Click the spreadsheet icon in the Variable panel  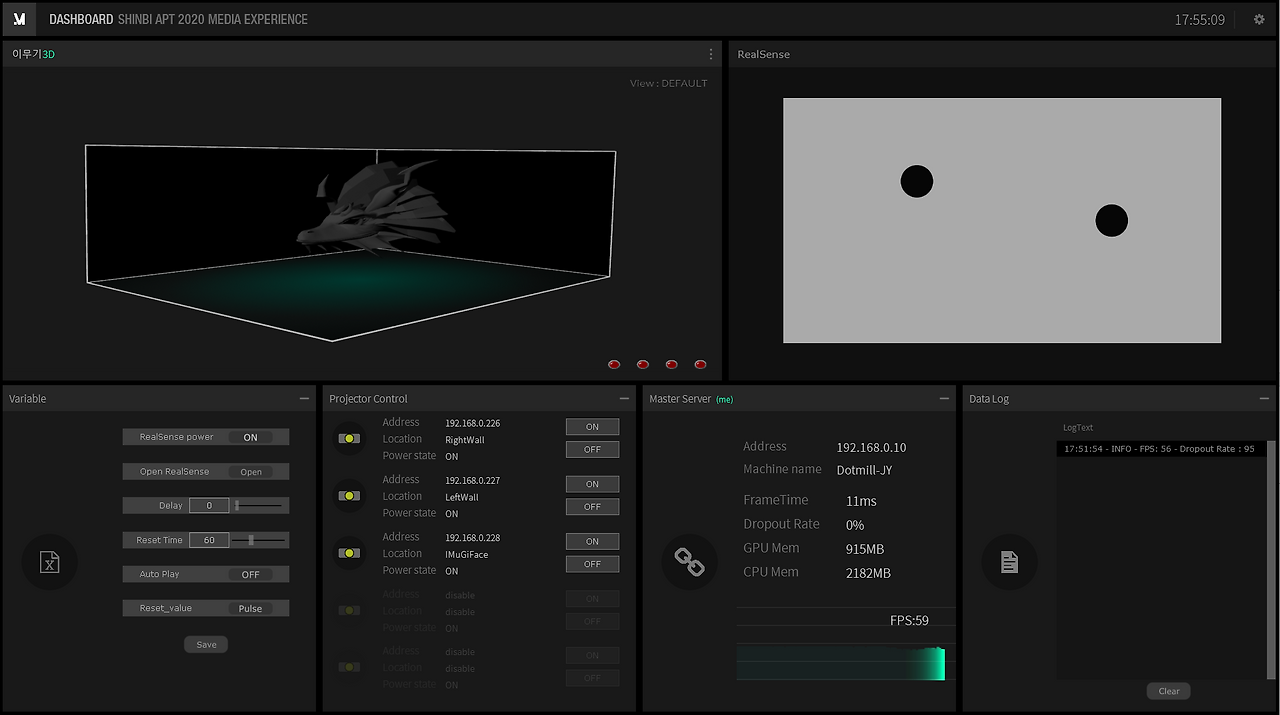(49, 562)
